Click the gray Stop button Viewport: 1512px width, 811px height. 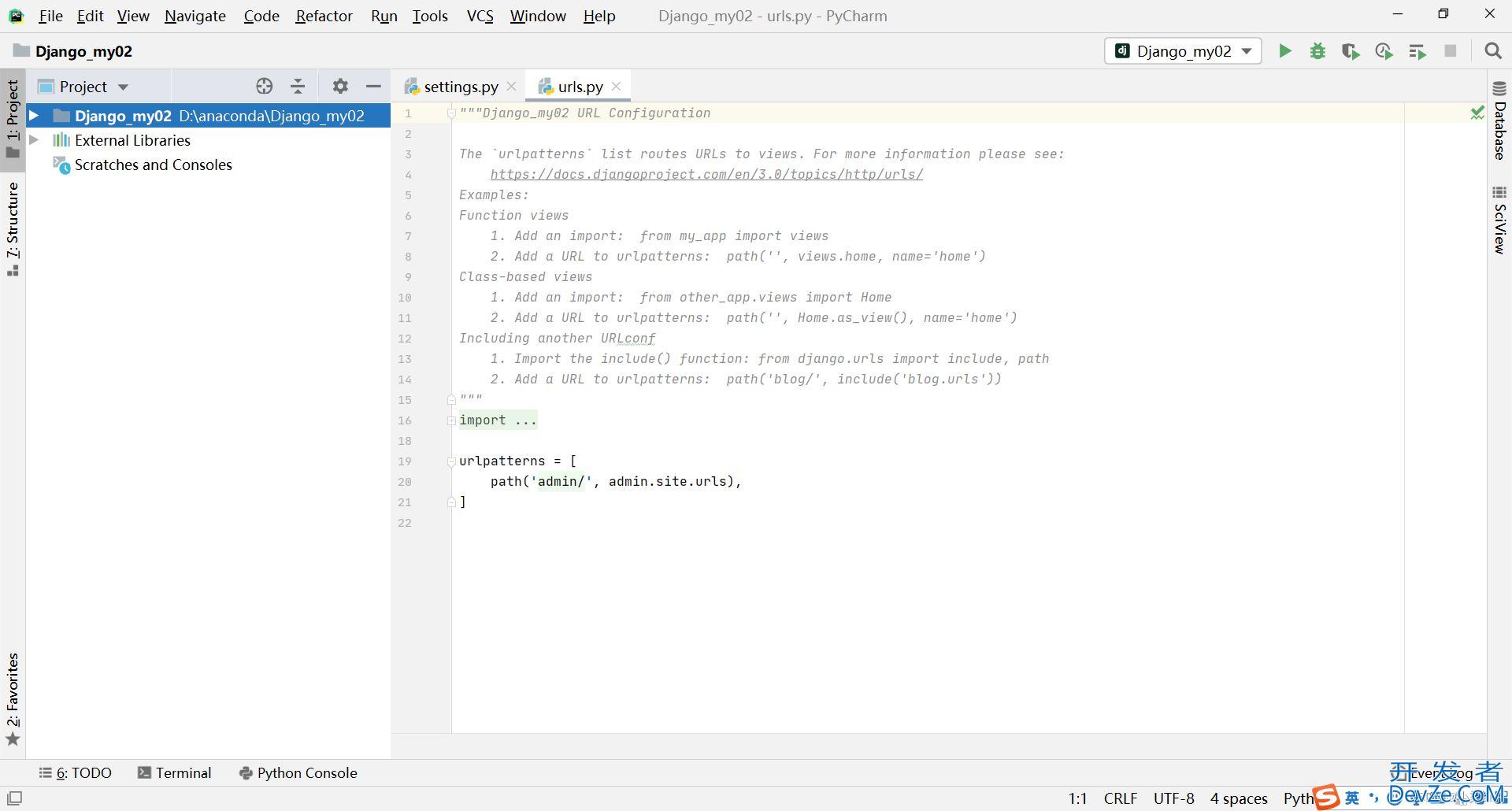tap(1451, 51)
